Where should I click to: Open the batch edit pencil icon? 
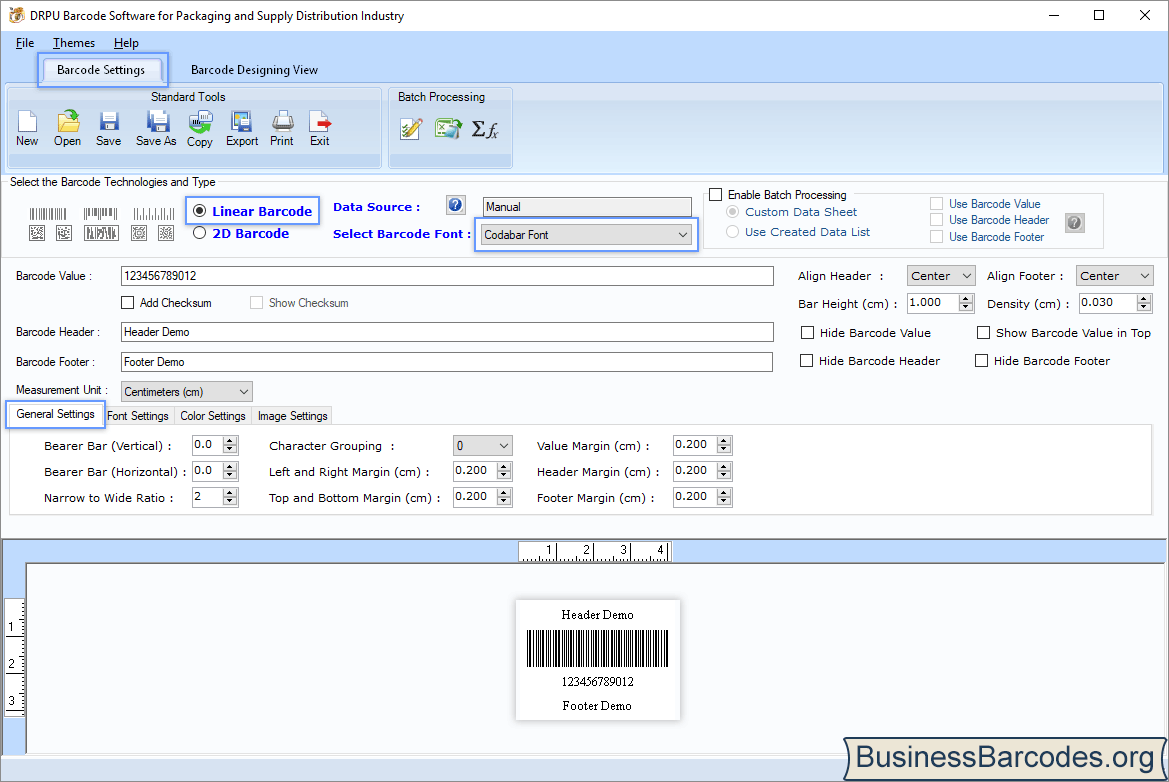[411, 129]
